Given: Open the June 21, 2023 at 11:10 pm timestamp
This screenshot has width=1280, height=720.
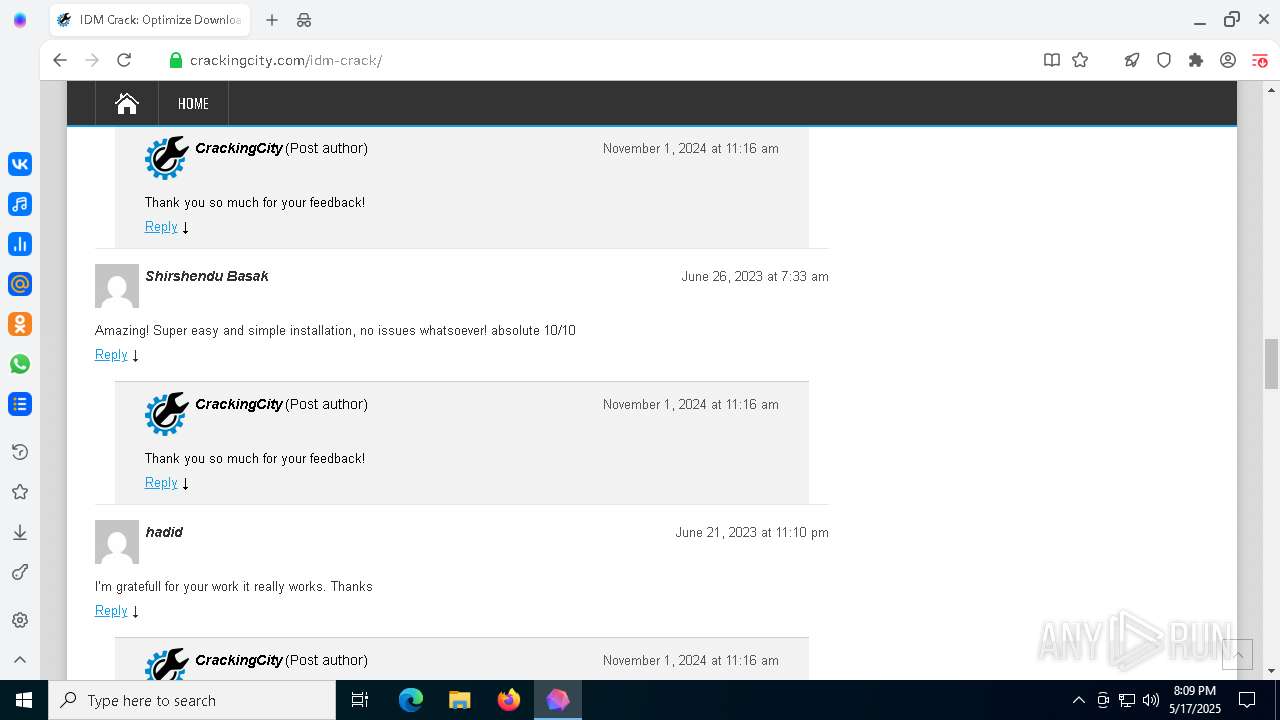Looking at the screenshot, I should click(x=752, y=532).
